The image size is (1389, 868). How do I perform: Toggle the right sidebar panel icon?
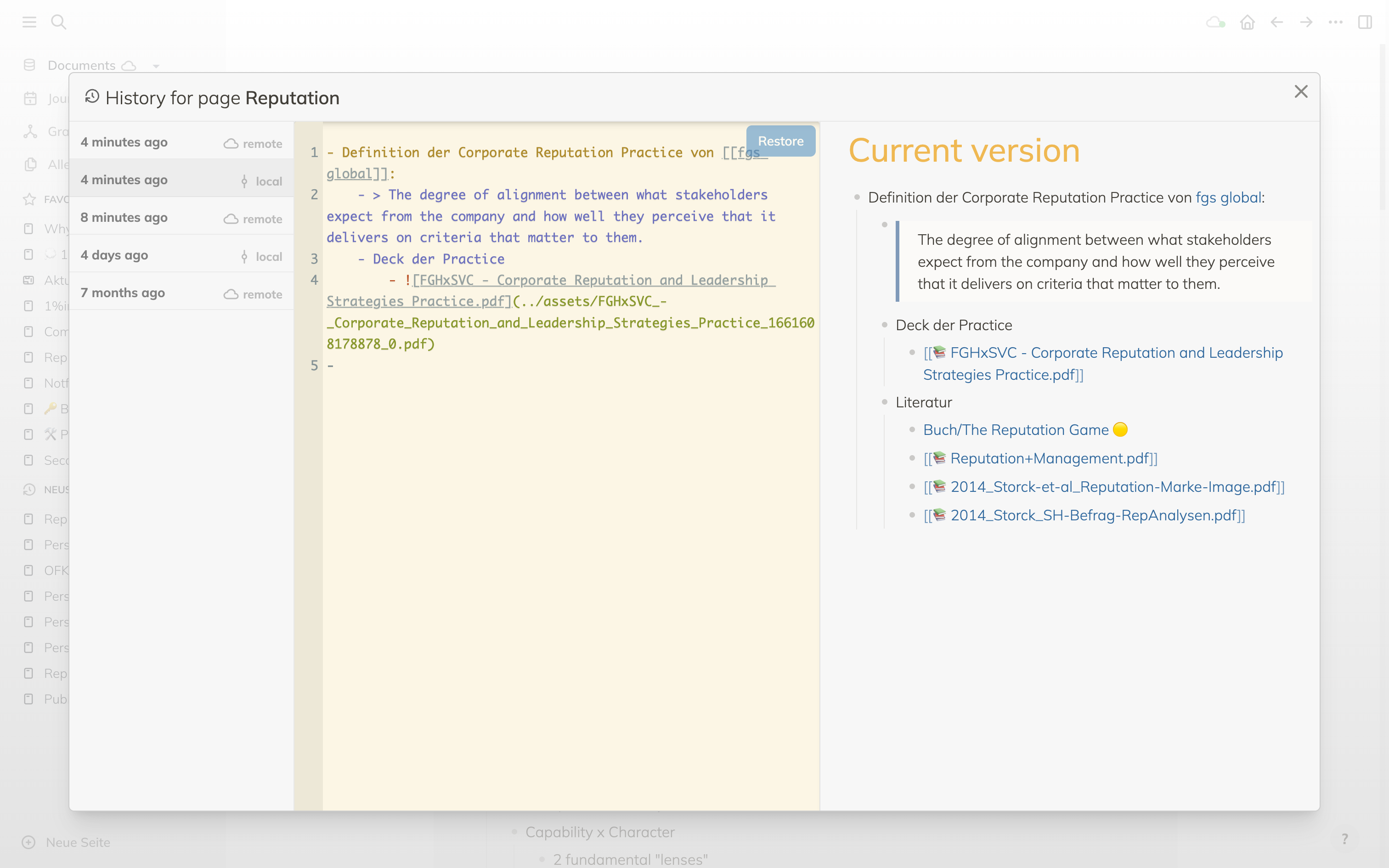tap(1365, 23)
